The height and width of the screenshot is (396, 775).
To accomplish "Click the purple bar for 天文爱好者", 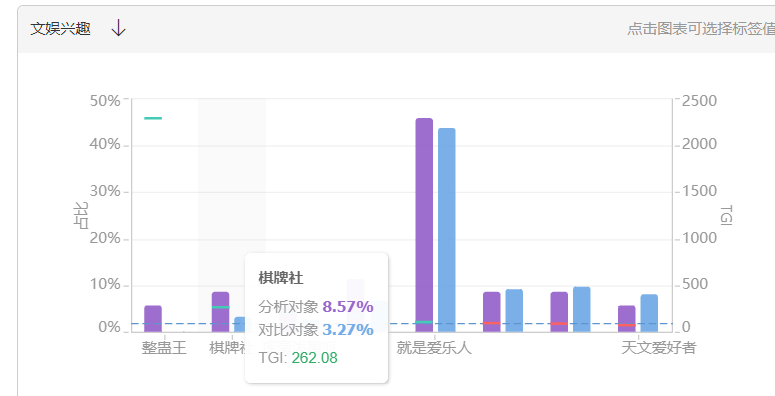I will coord(627,318).
